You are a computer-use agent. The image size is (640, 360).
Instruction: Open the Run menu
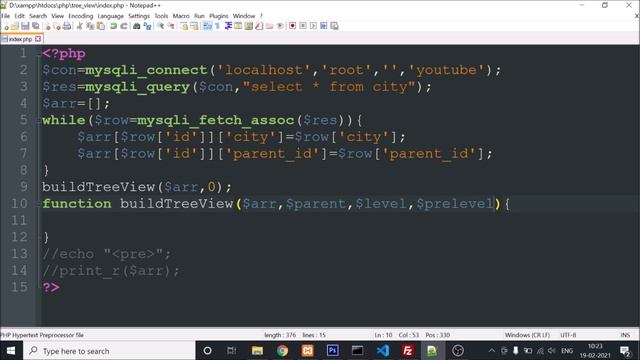(199, 16)
